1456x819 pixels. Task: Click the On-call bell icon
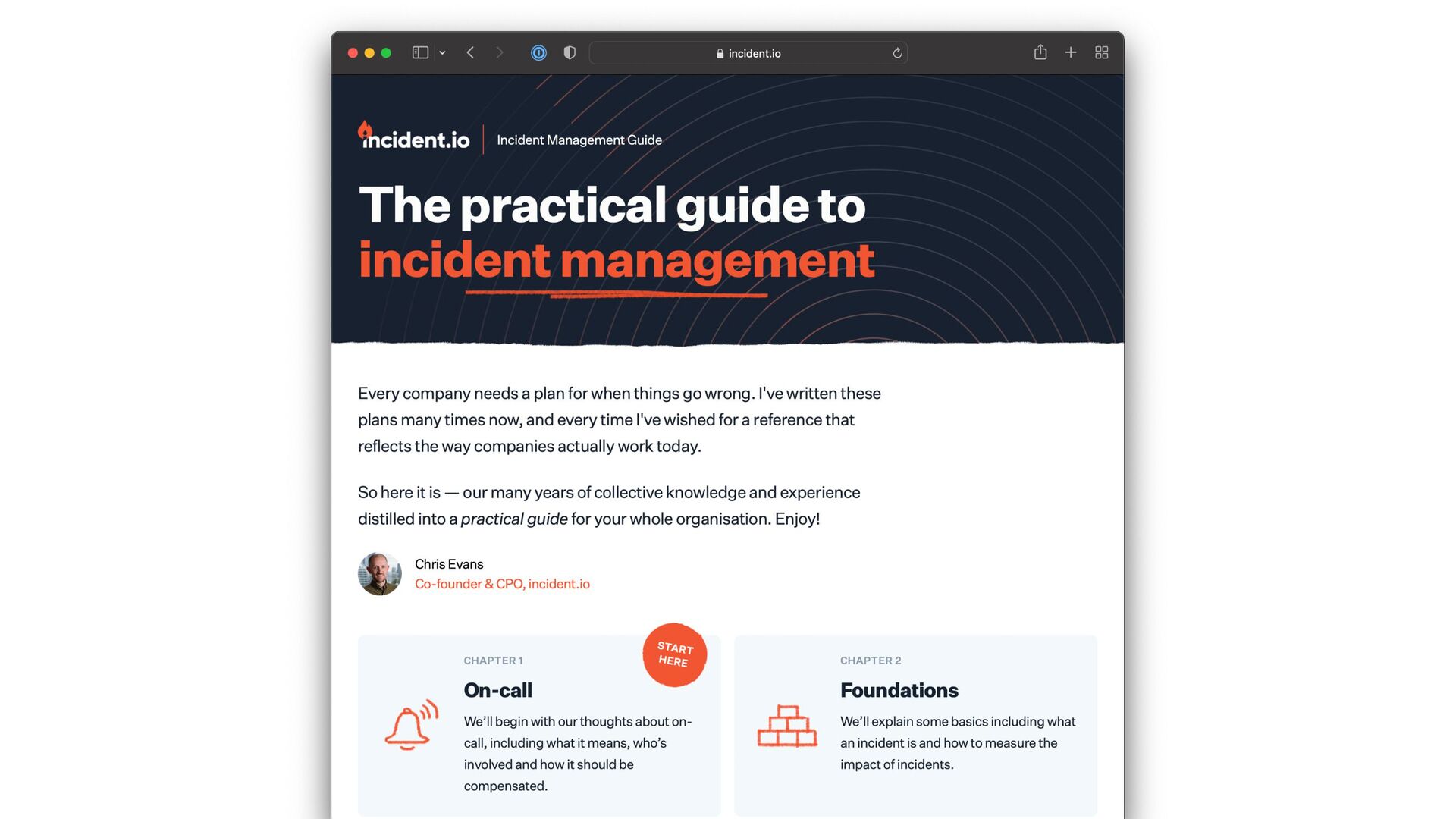412,726
